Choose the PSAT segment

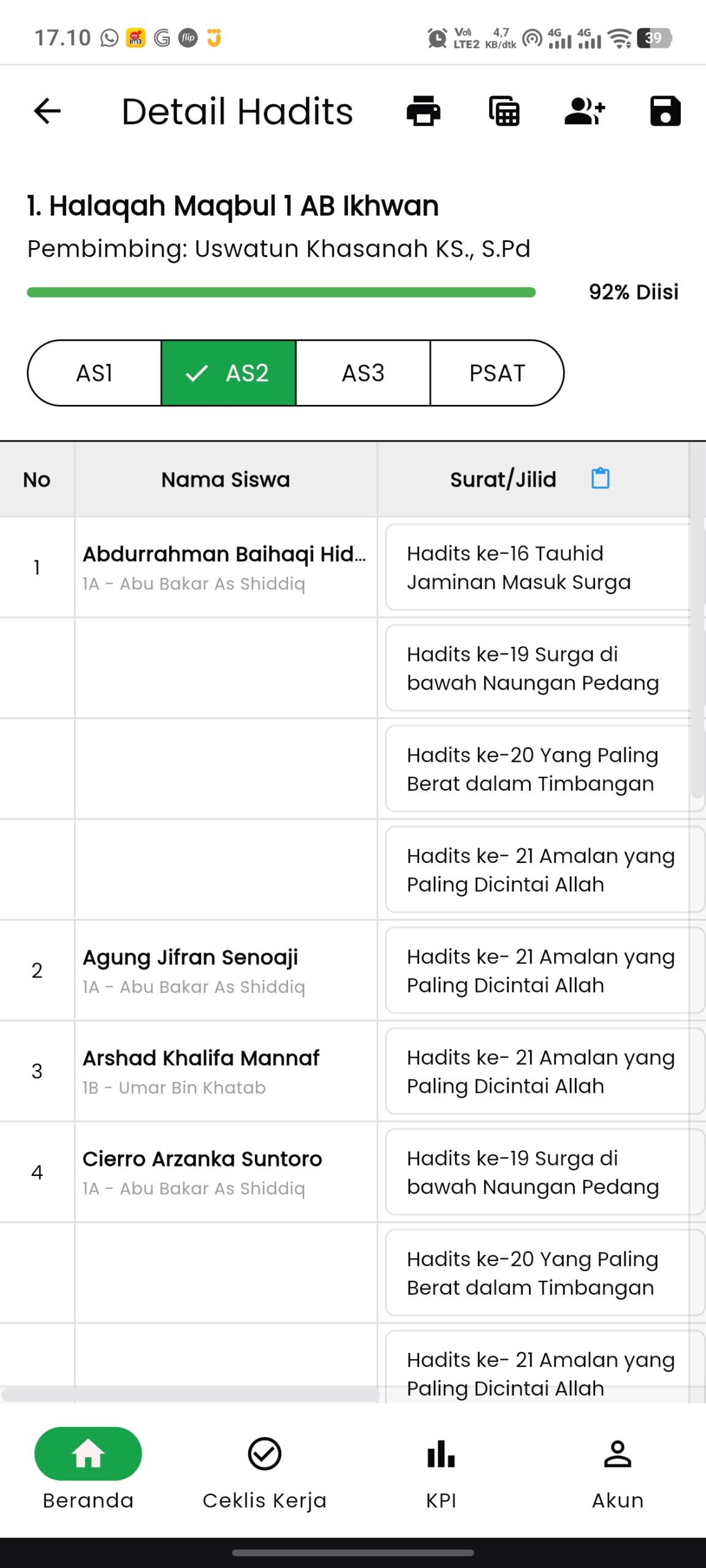click(x=497, y=373)
